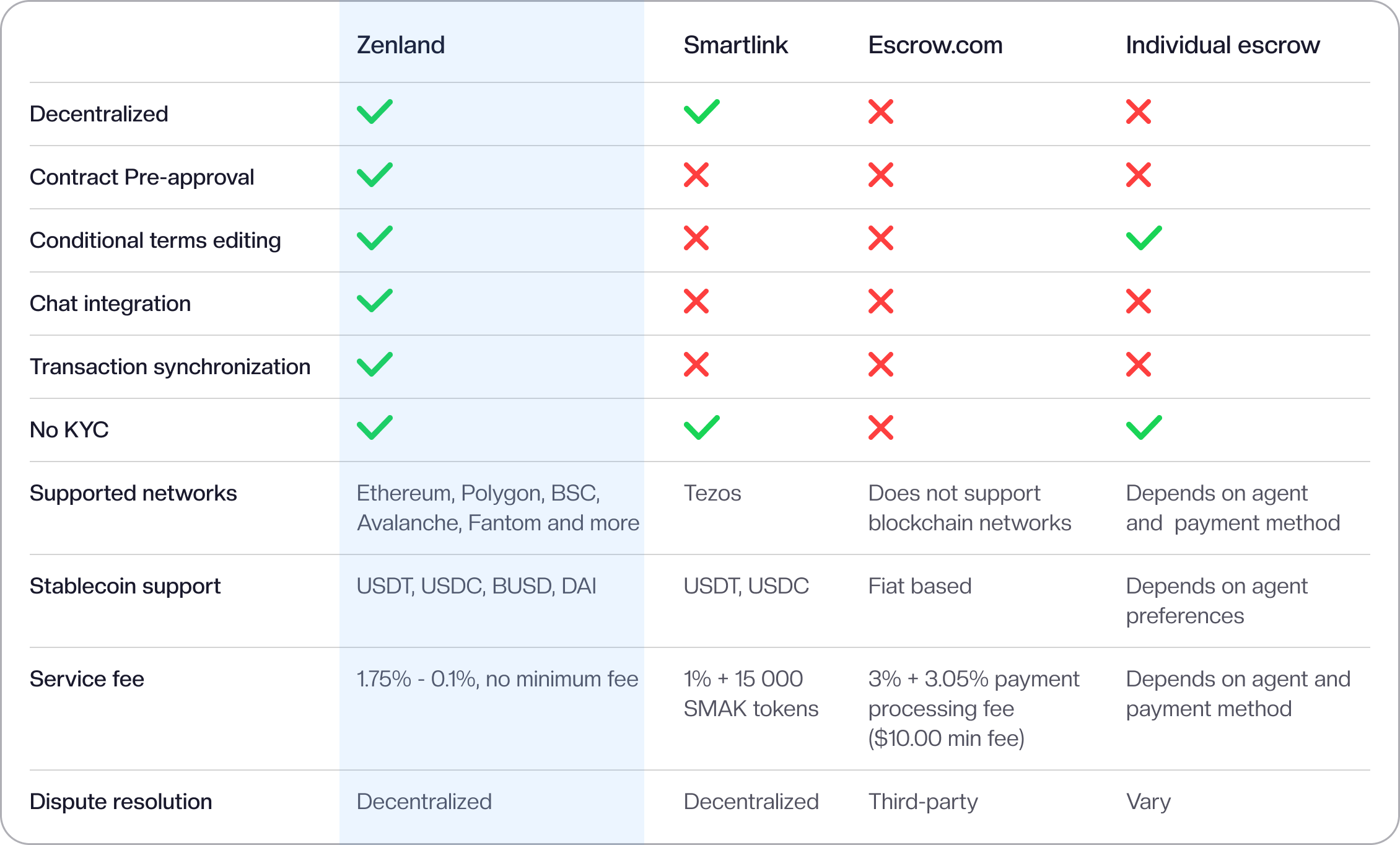Click Escrow.com's red cross for Decentralized
This screenshot has height=845, width=1400.
(881, 112)
